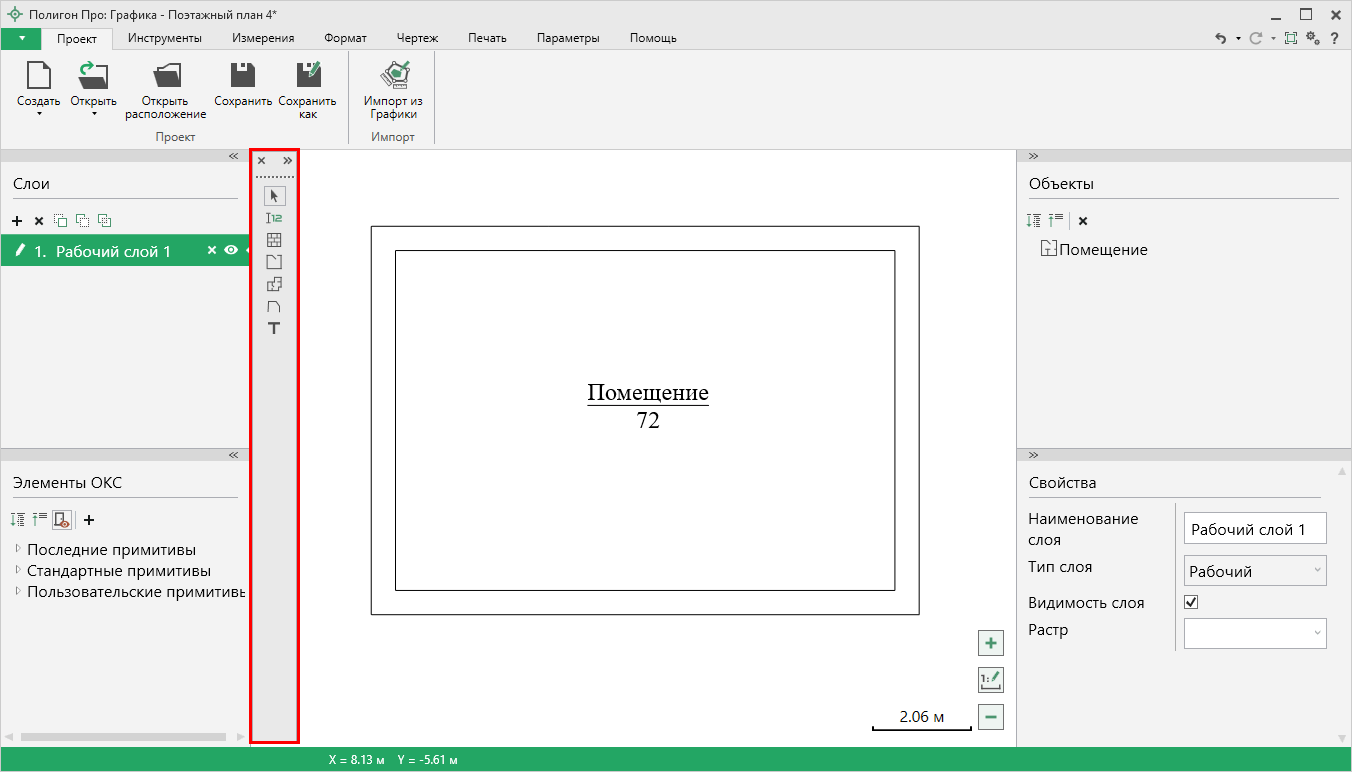Toggle eye visibility of Рабочий слой 1
Screen dimensions: 1352x772
pyautogui.click(x=231, y=251)
